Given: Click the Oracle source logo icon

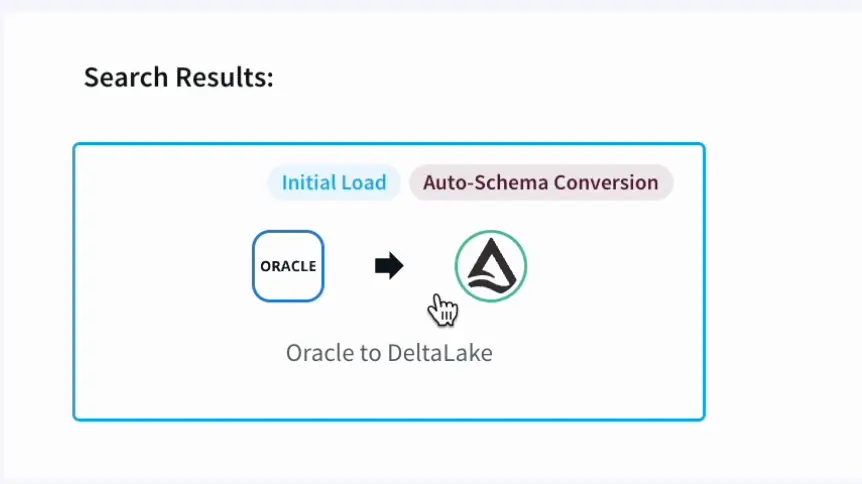Looking at the screenshot, I should coord(288,266).
